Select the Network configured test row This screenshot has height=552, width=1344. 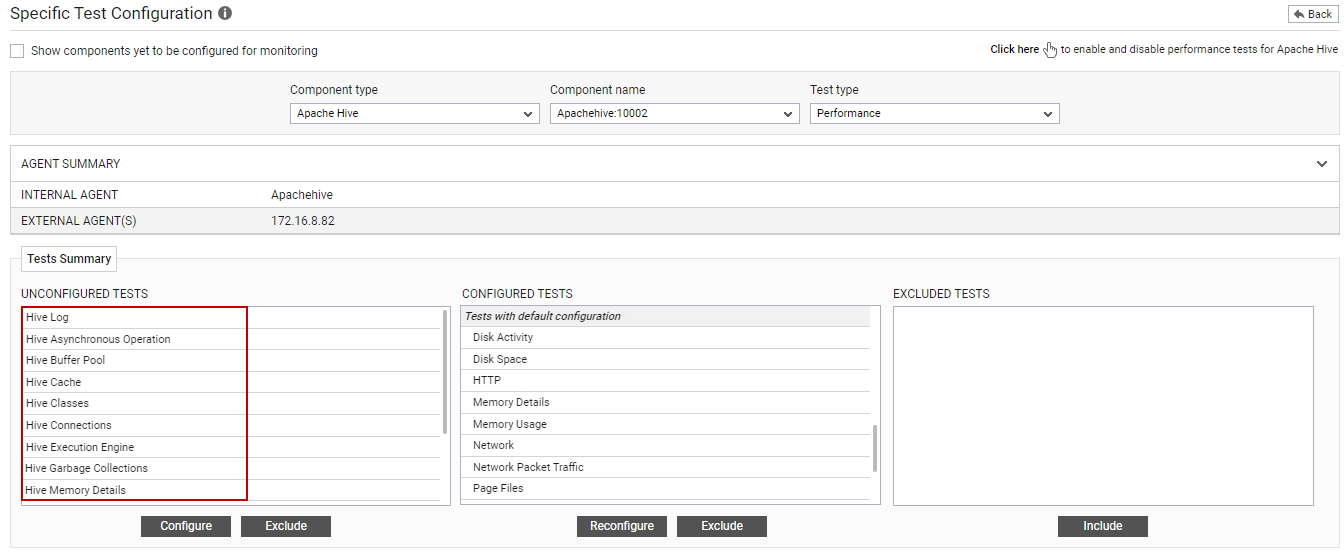coord(666,446)
